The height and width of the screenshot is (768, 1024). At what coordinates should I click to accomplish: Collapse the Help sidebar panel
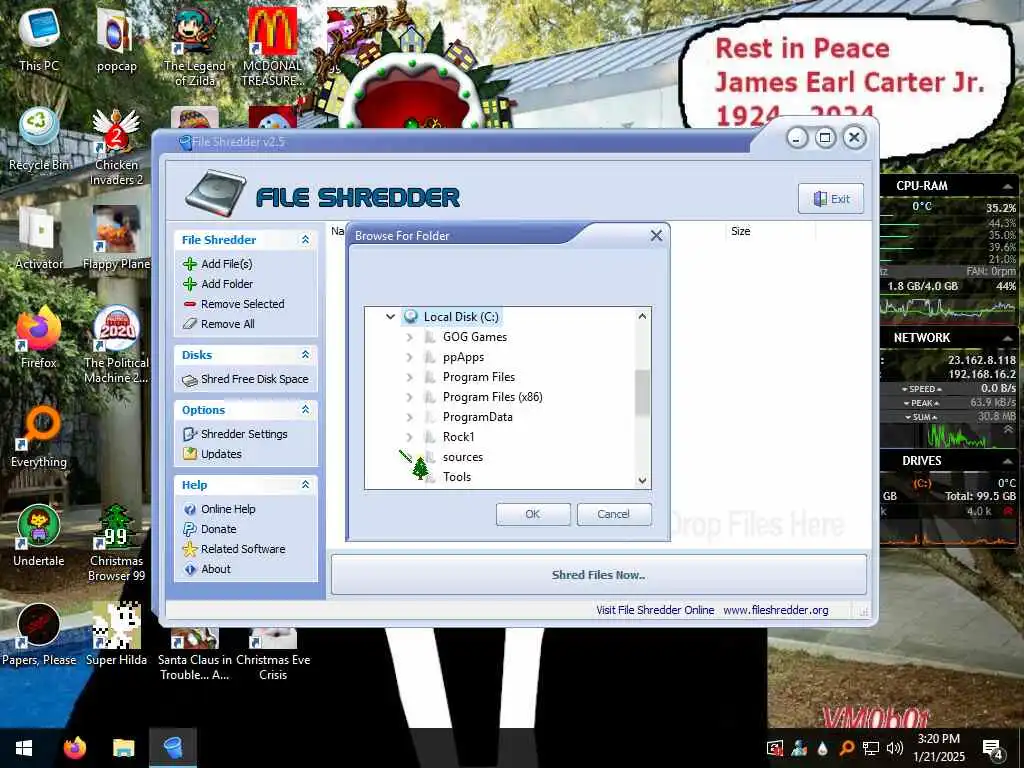[305, 485]
